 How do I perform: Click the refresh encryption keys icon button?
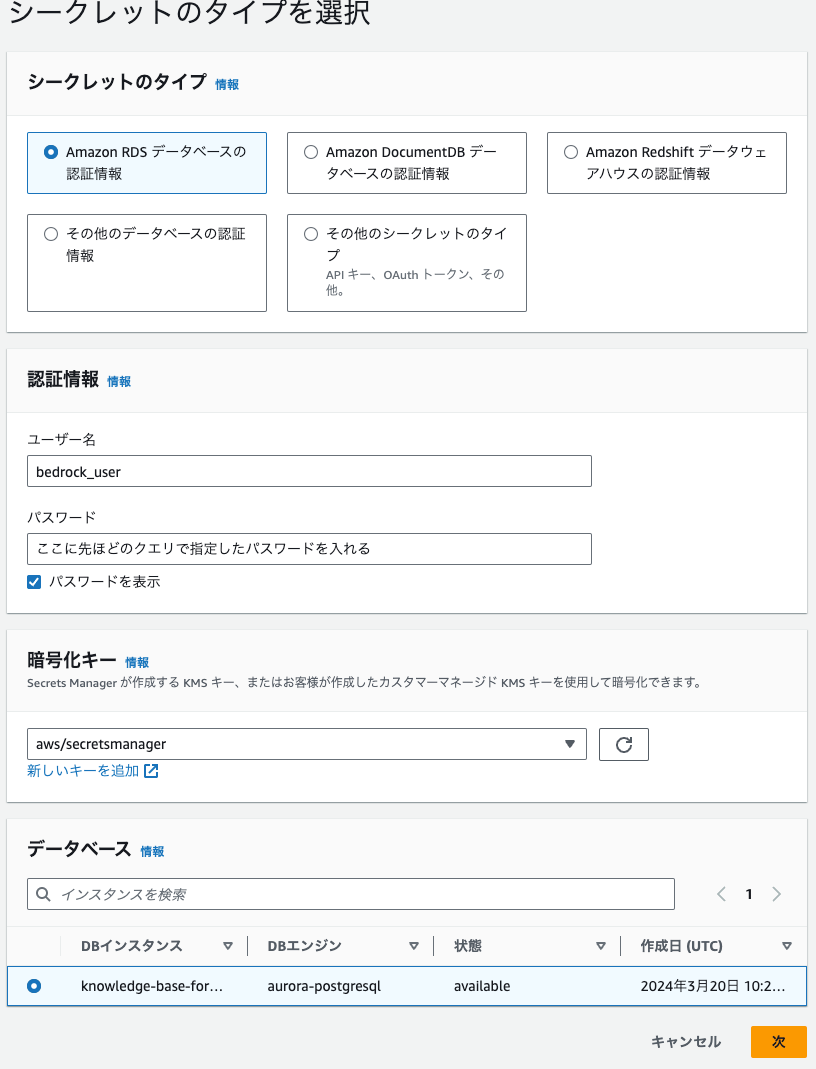click(623, 744)
